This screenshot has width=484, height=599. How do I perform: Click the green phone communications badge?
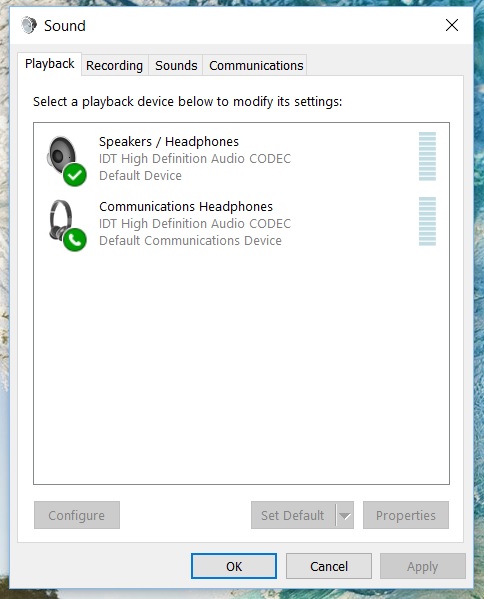pos(75,240)
